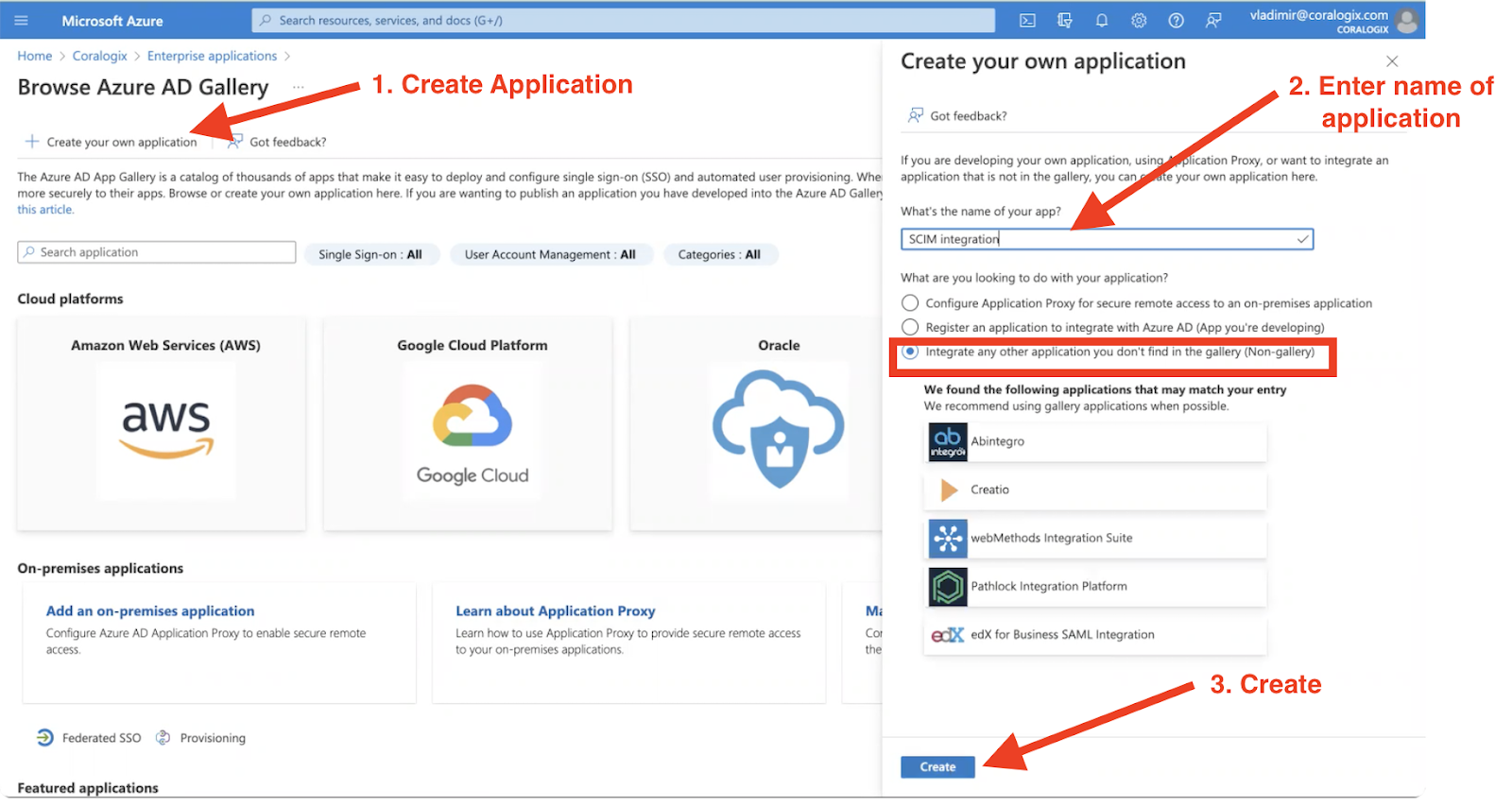Open the Azure portal hamburger menu
1512x807 pixels.
(22, 20)
